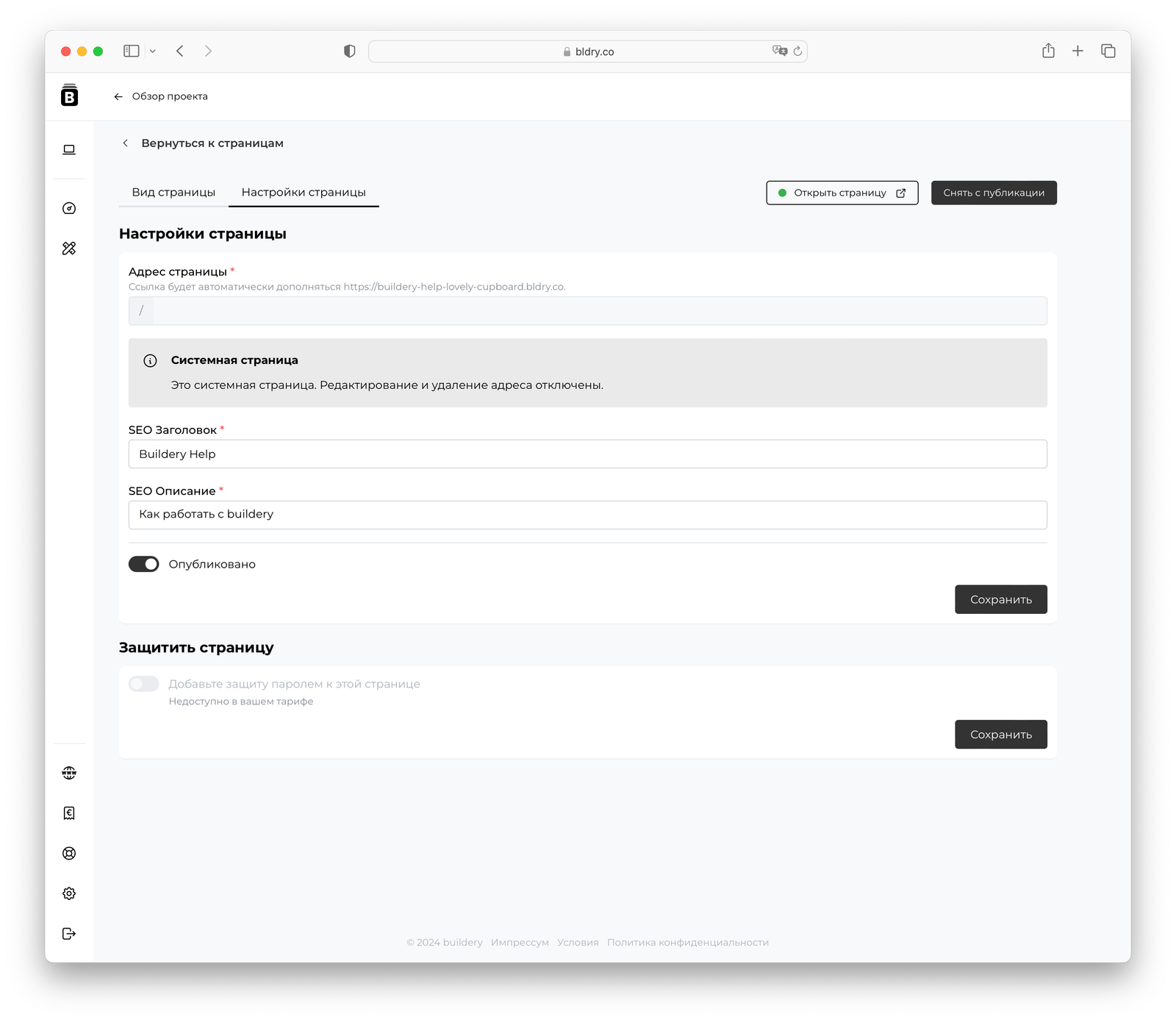Open the help lifebuoy icon

(x=69, y=854)
